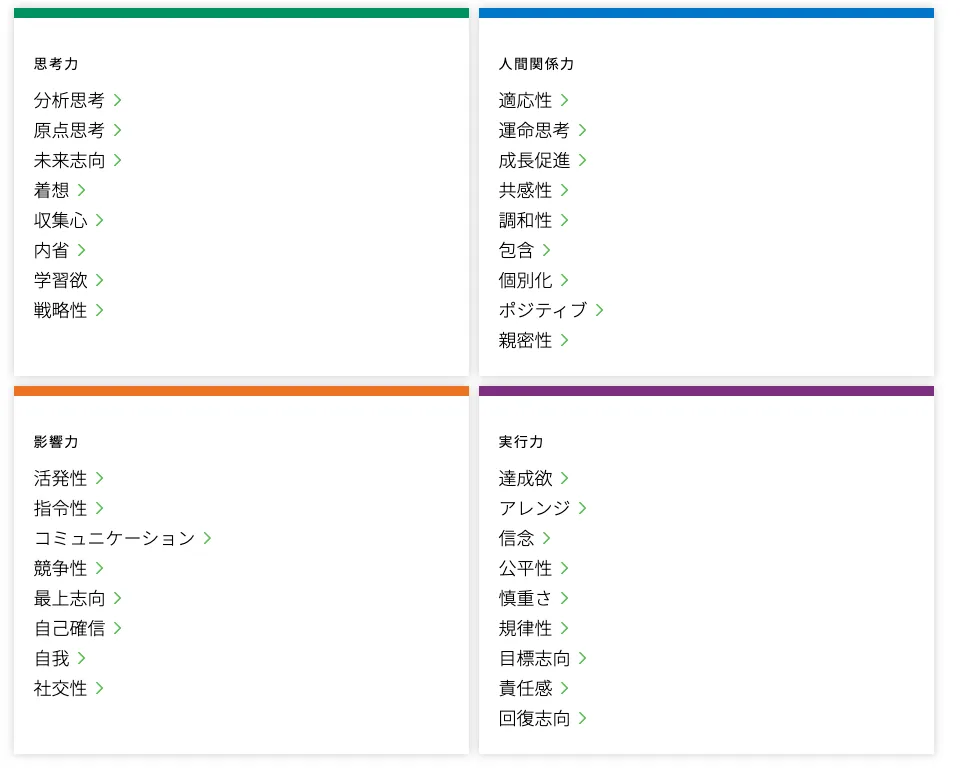Click the chevron next to 自己確信
This screenshot has height=774, width=960.
(118, 628)
